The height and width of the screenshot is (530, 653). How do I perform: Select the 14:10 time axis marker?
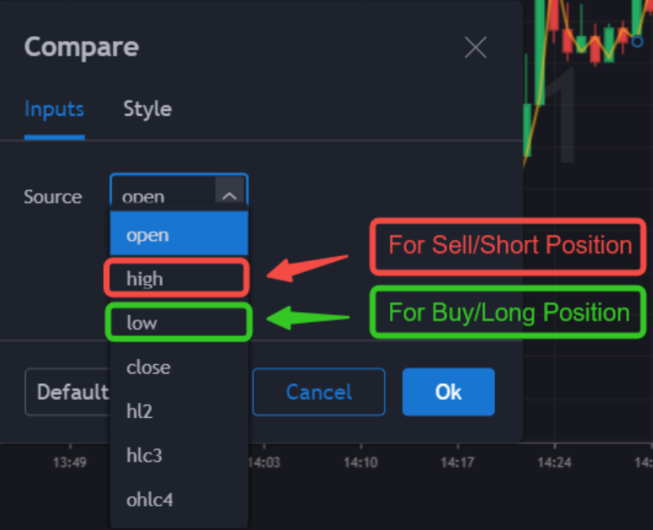360,463
